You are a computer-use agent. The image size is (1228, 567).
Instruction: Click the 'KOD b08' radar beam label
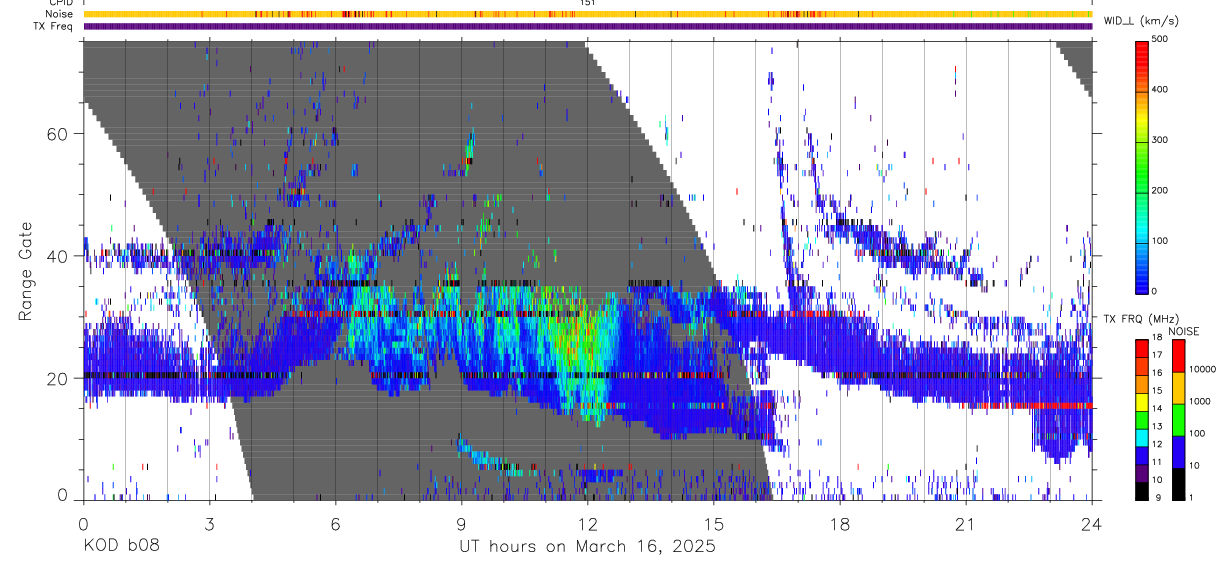coord(120,546)
